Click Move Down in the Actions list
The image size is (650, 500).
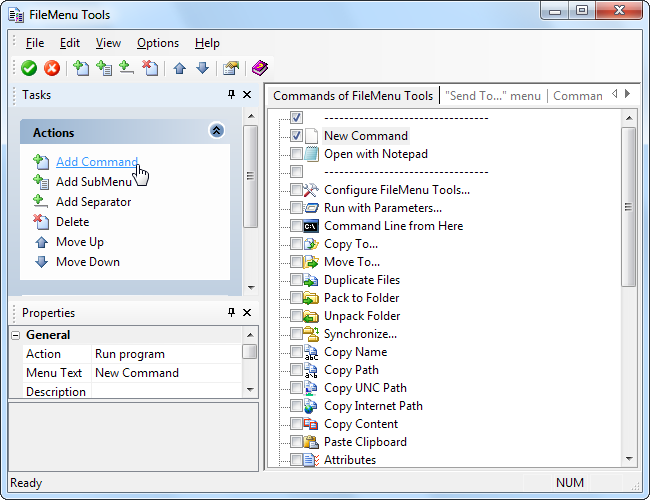pos(88,262)
